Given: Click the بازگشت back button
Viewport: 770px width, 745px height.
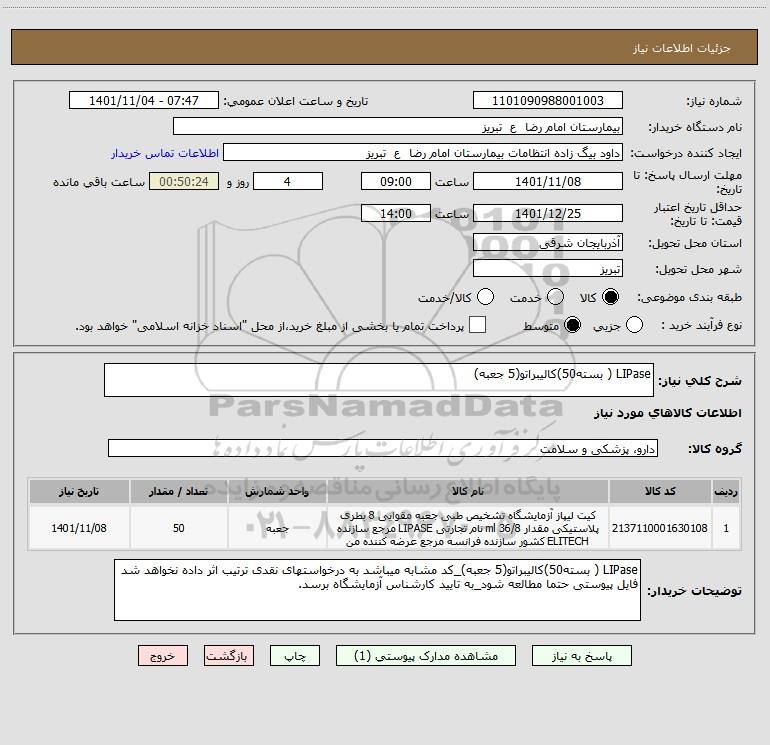Looking at the screenshot, I should click(229, 656).
